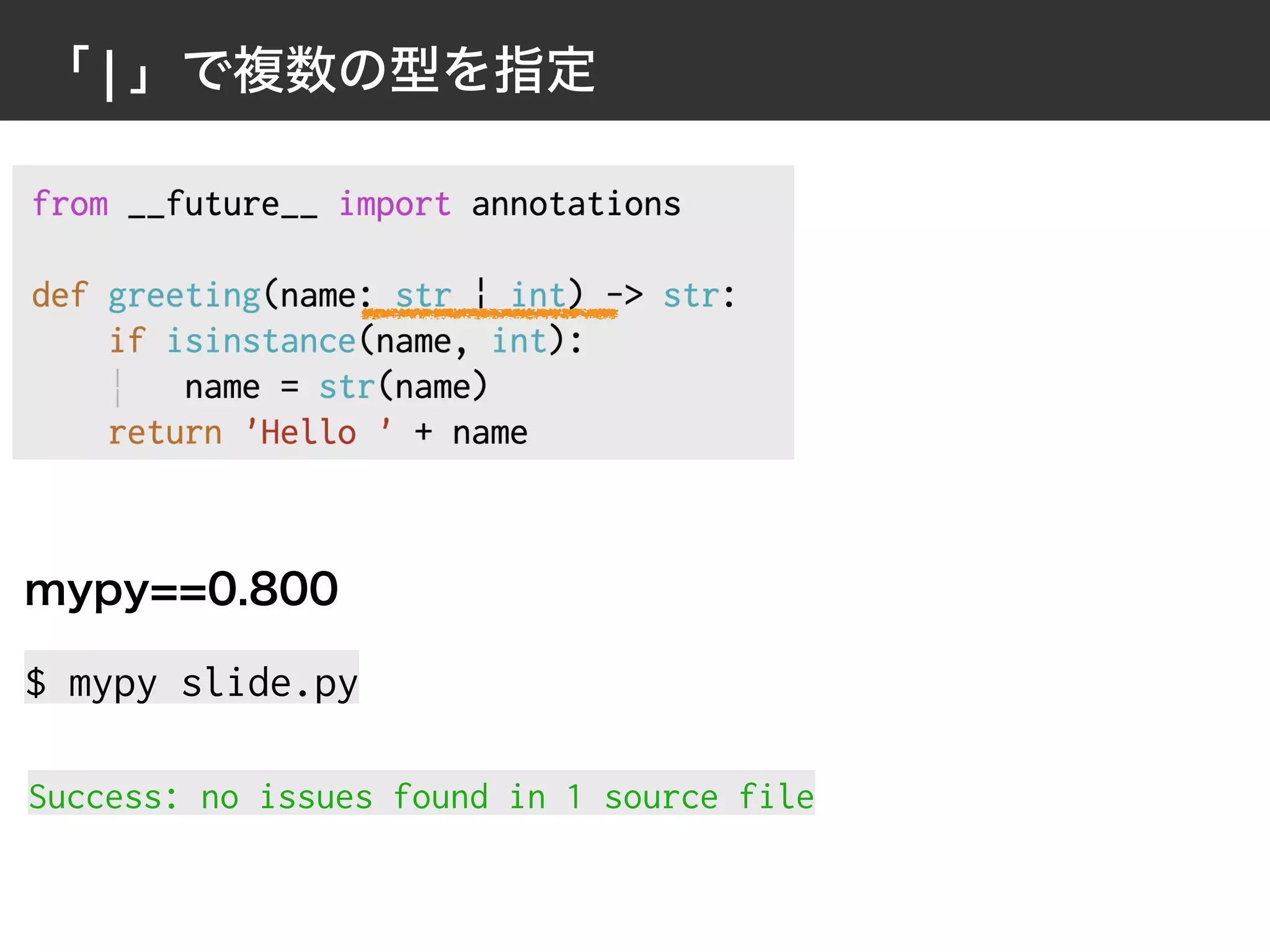Click the word 'annotations' in code
Viewport: 1270px width, 952px height.
click(576, 204)
